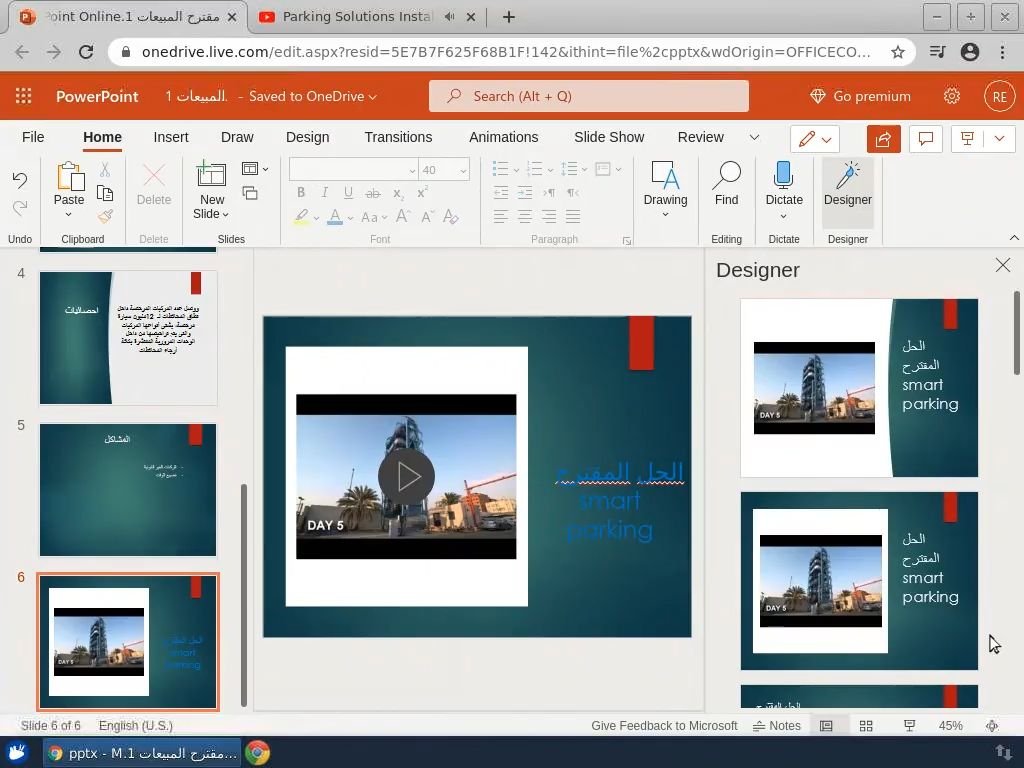Screen dimensions: 1024x768
Task: Open the Find magnifier tool
Action: 726,184
